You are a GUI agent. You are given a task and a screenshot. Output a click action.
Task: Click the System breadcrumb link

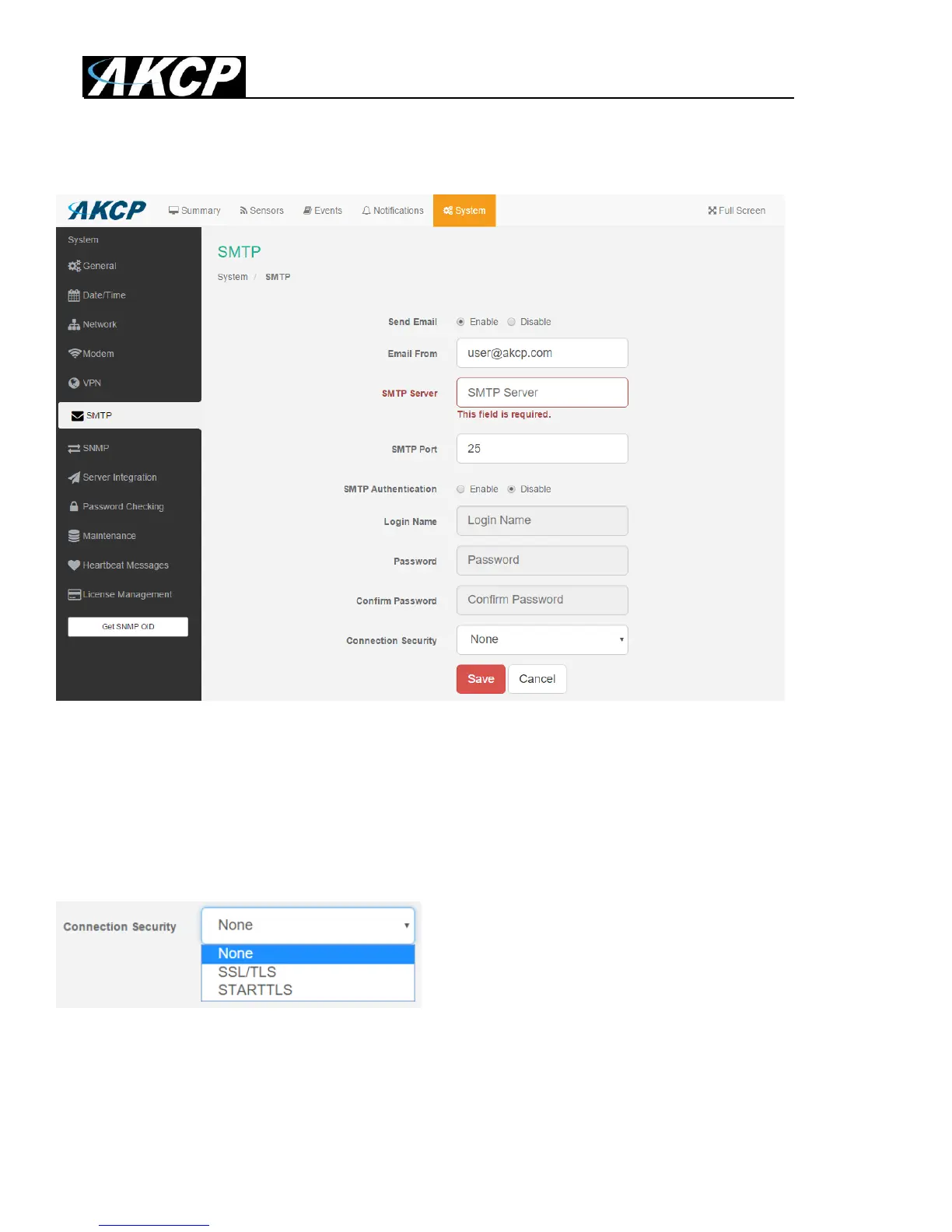pos(233,277)
